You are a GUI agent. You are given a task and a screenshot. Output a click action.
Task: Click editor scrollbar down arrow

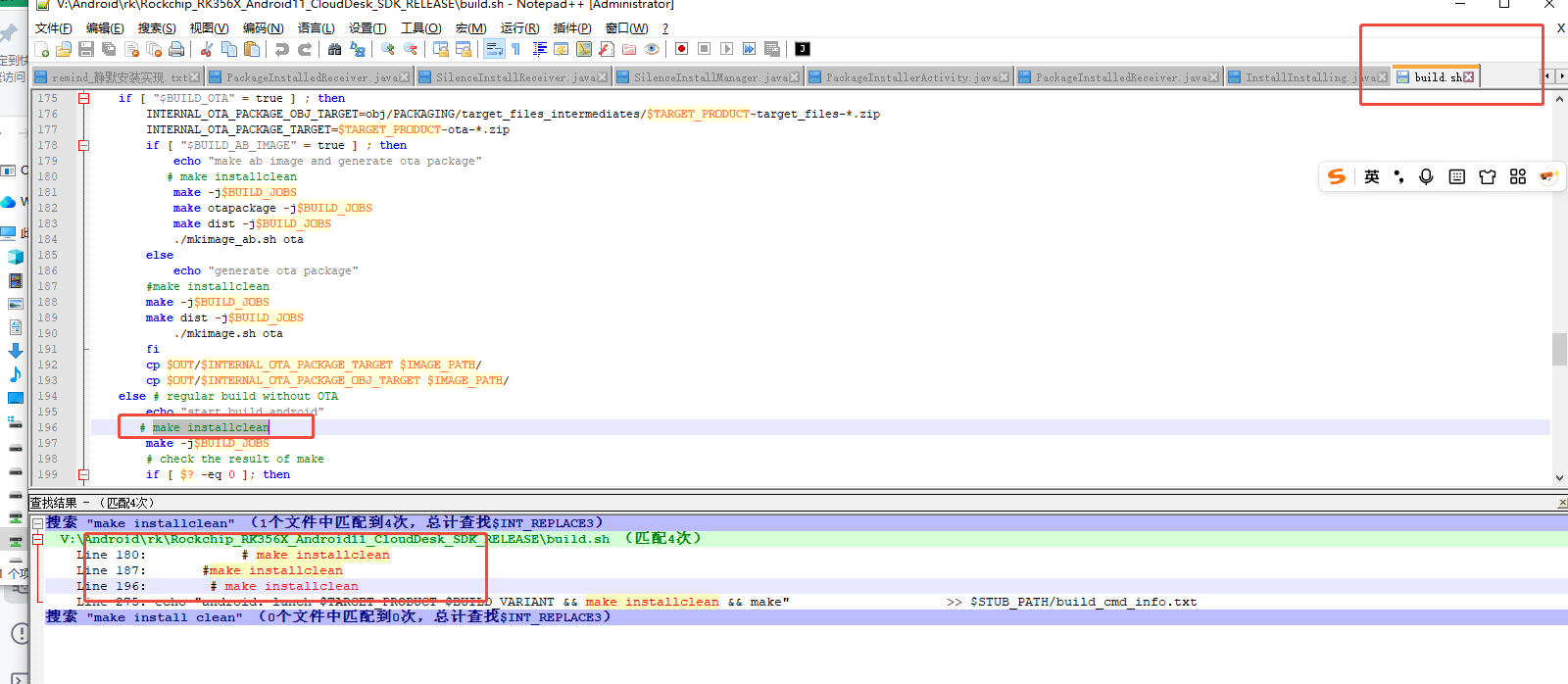click(1559, 478)
